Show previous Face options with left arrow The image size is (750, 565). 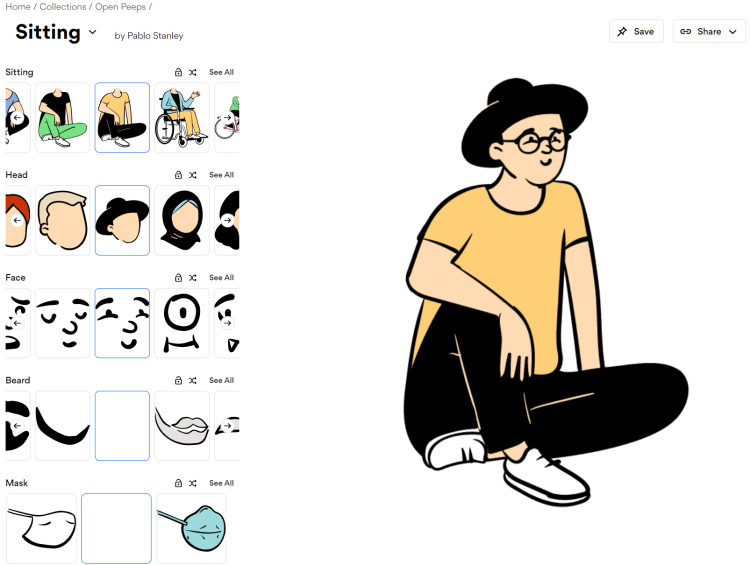[x=17, y=323]
